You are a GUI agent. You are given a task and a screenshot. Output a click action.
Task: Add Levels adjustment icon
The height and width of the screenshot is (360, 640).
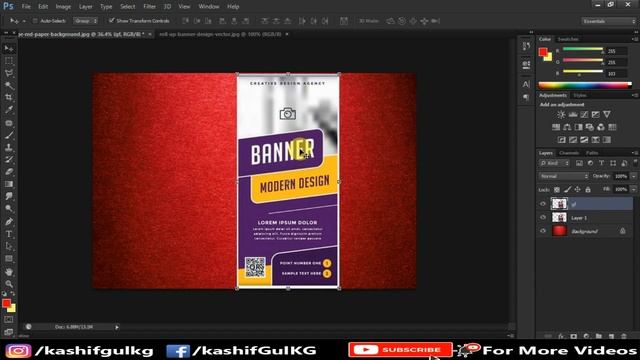[x=573, y=115]
